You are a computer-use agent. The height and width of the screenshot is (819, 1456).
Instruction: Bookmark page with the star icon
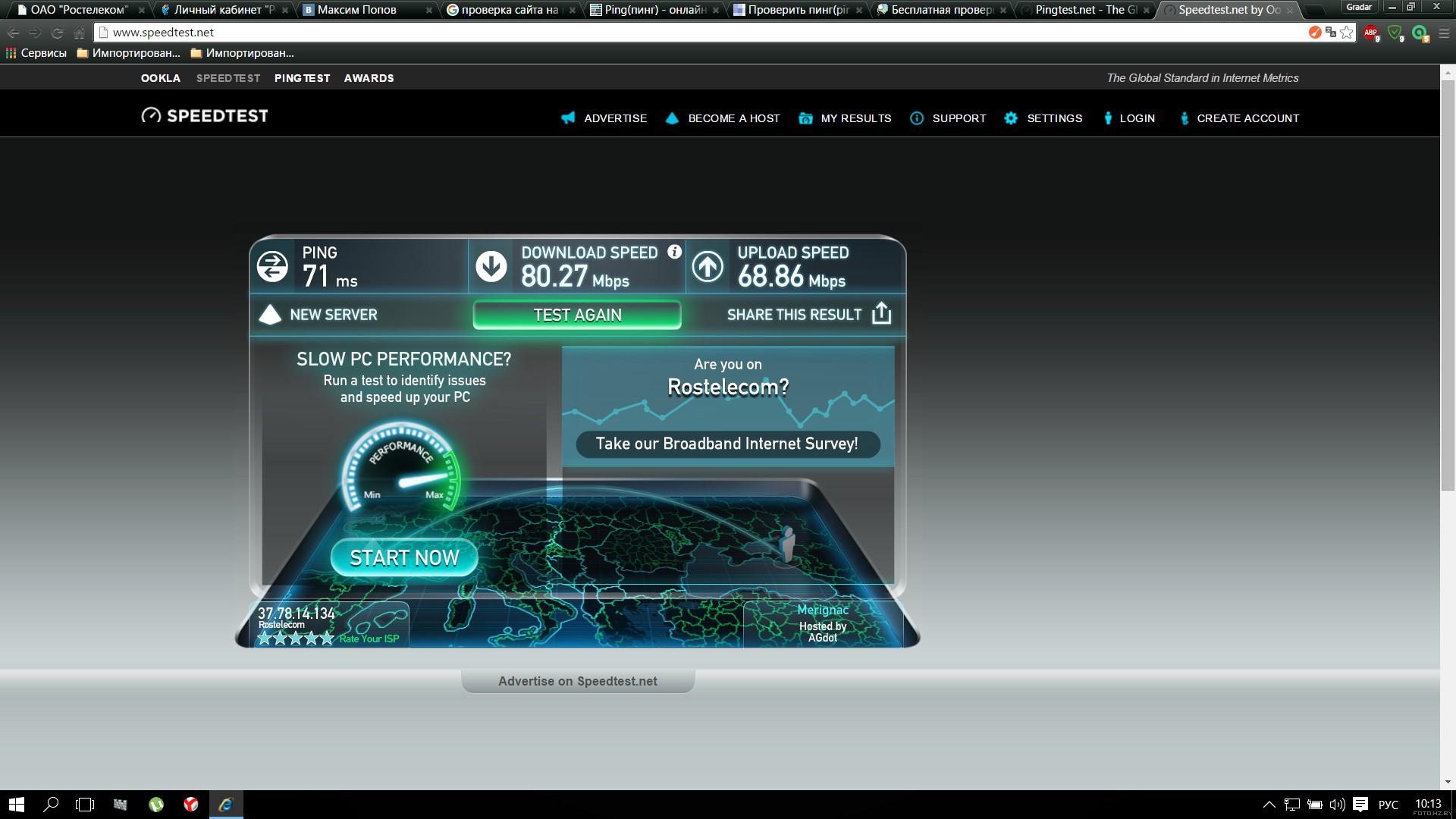(1347, 32)
